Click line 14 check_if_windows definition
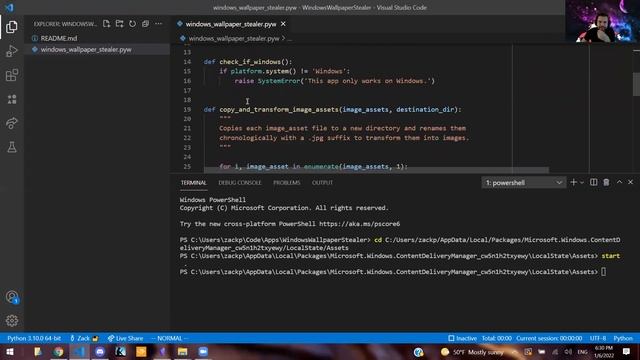640x360 pixels. 248,62
